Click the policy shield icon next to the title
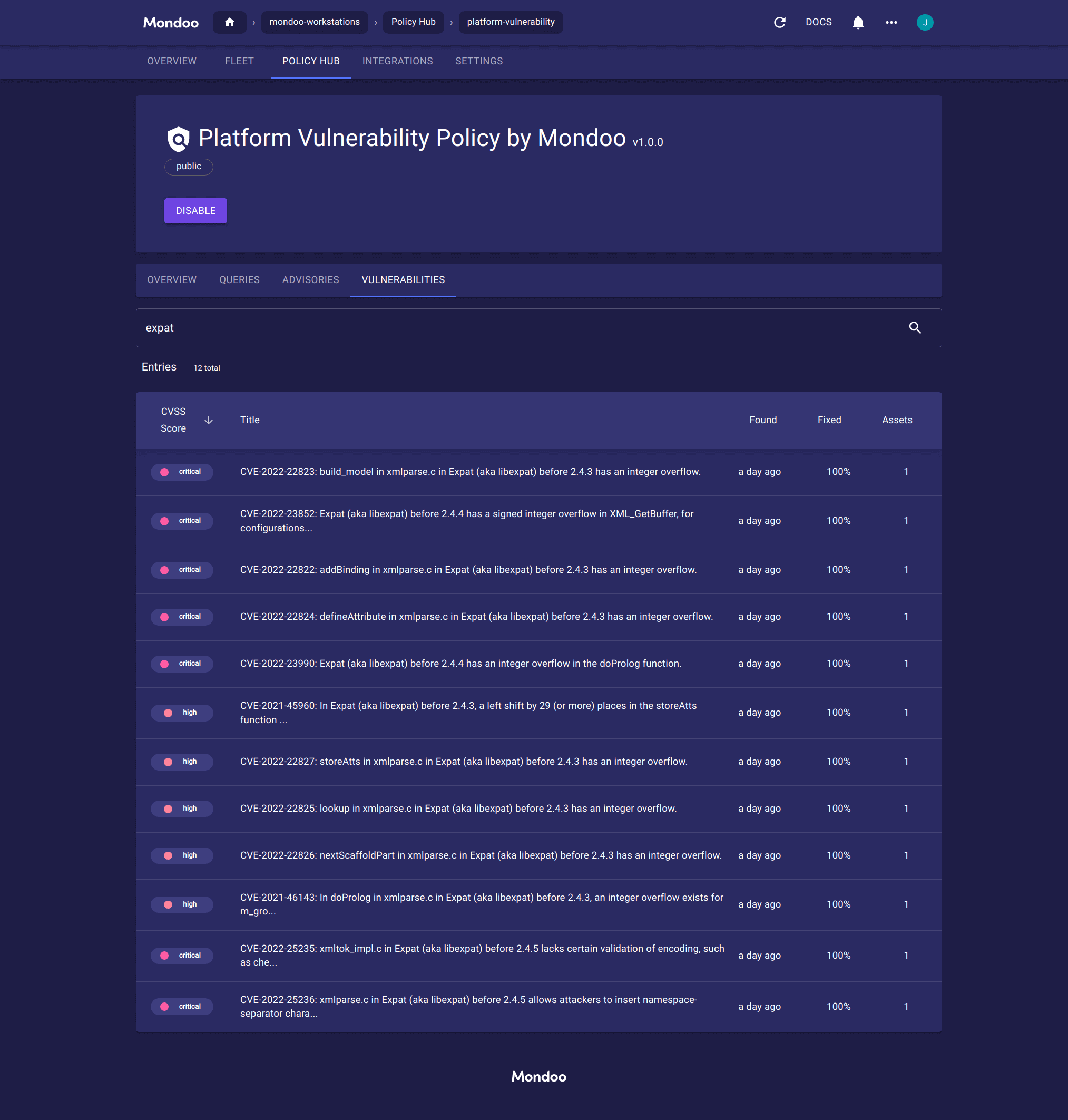This screenshot has height=1120, width=1068. pos(178,139)
